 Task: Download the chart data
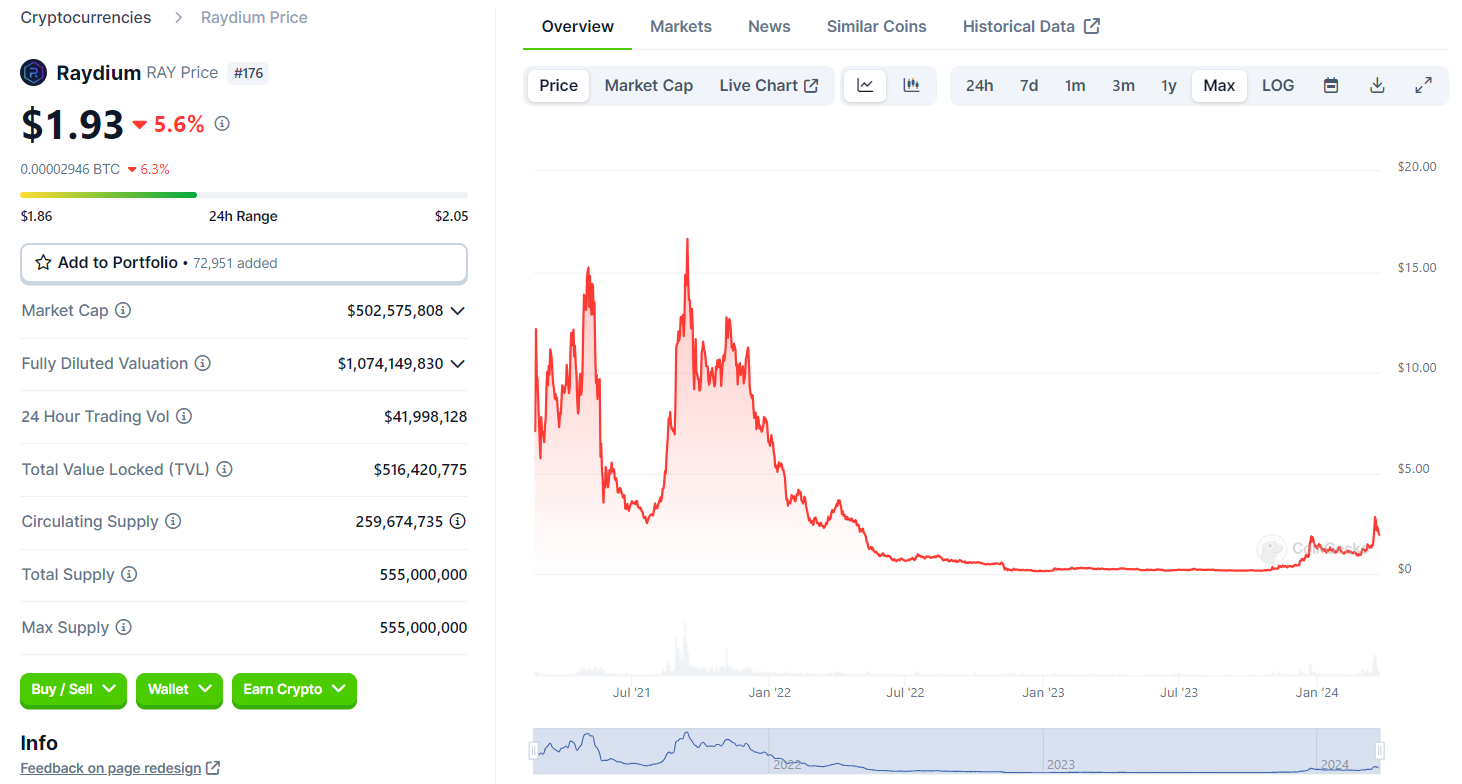point(1377,85)
